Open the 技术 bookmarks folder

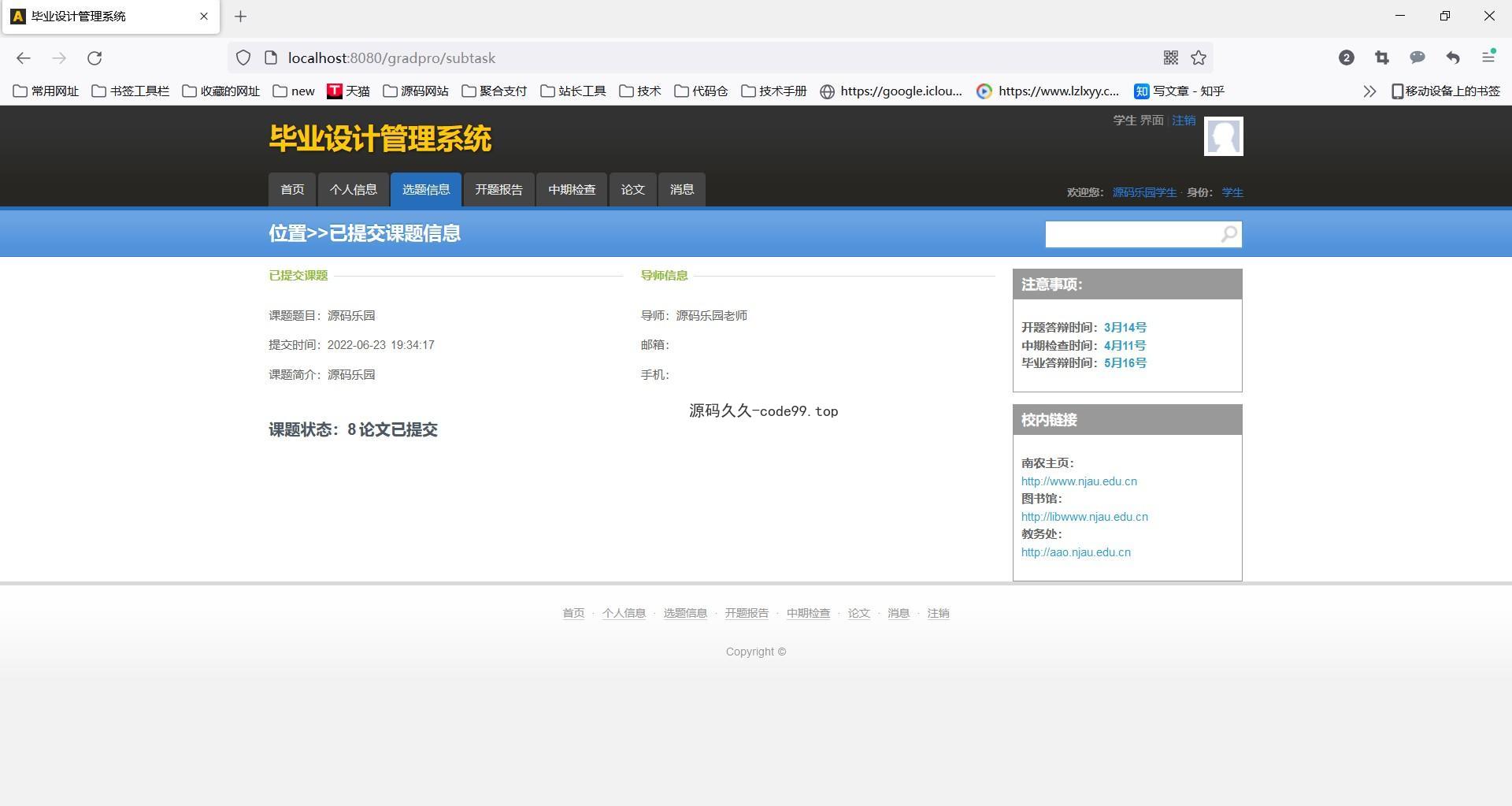pyautogui.click(x=640, y=91)
